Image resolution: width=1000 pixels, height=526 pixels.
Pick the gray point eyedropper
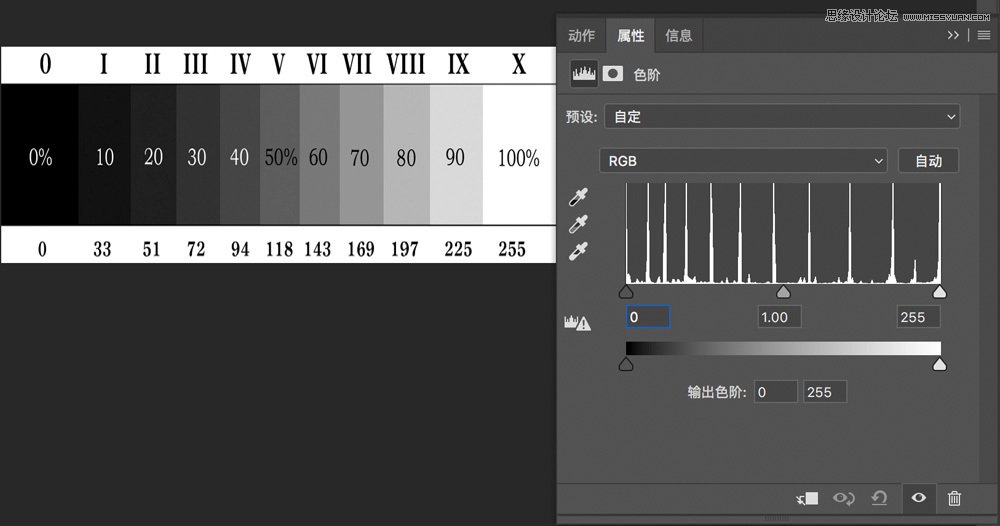[578, 224]
